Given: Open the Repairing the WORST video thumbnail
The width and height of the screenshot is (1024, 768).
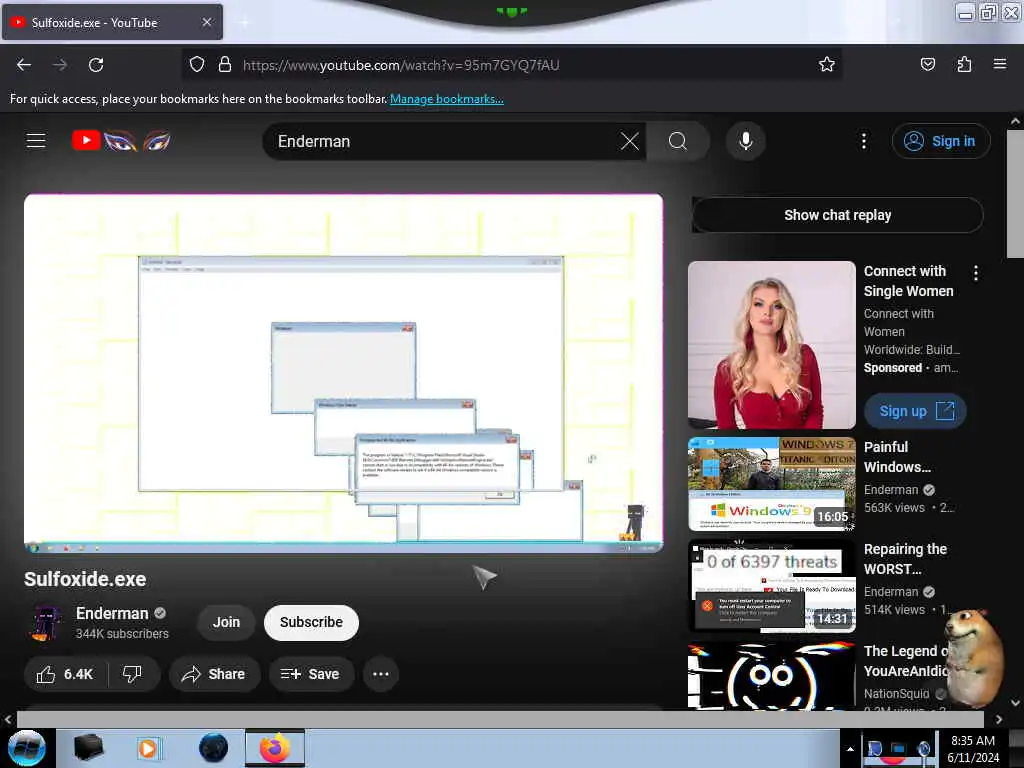Looking at the screenshot, I should pos(771,586).
